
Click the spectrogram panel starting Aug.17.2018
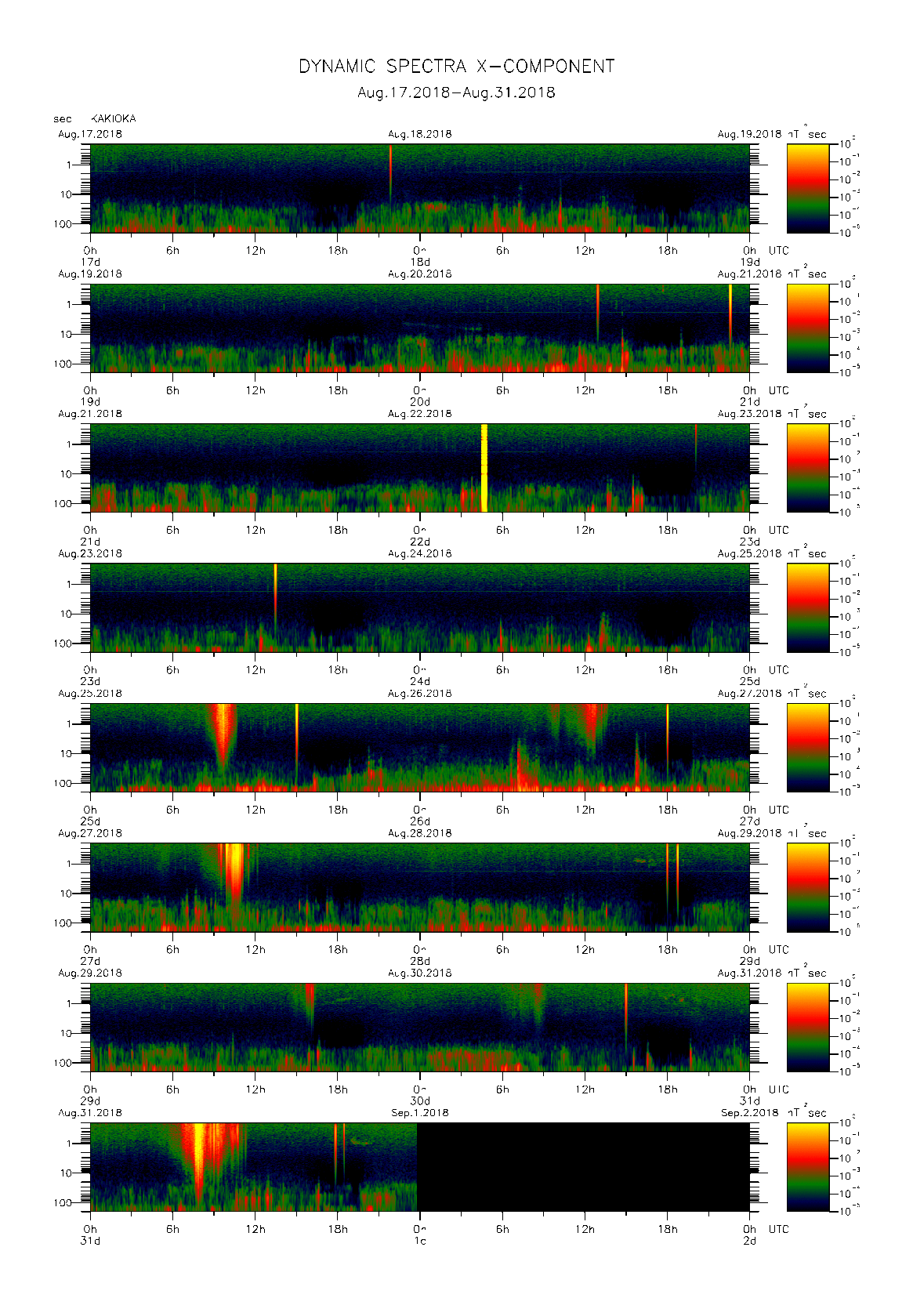click(x=420, y=188)
